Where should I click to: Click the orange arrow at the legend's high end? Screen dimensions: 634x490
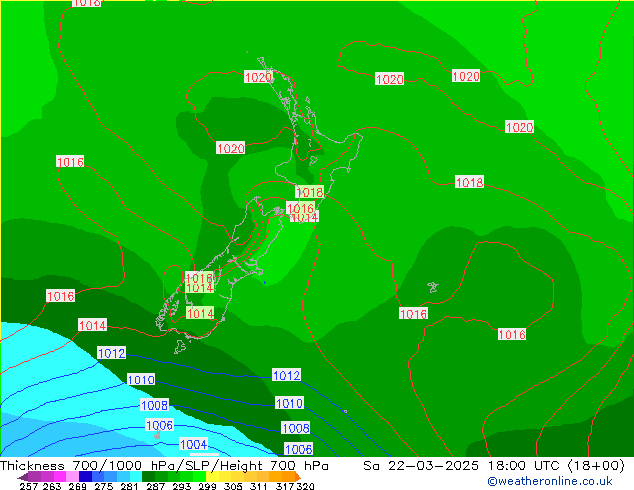(x=298, y=477)
